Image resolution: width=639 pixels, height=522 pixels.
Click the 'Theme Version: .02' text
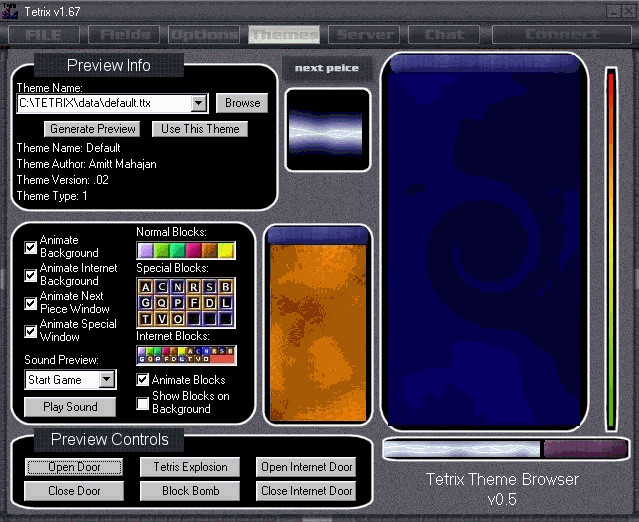tap(62, 180)
